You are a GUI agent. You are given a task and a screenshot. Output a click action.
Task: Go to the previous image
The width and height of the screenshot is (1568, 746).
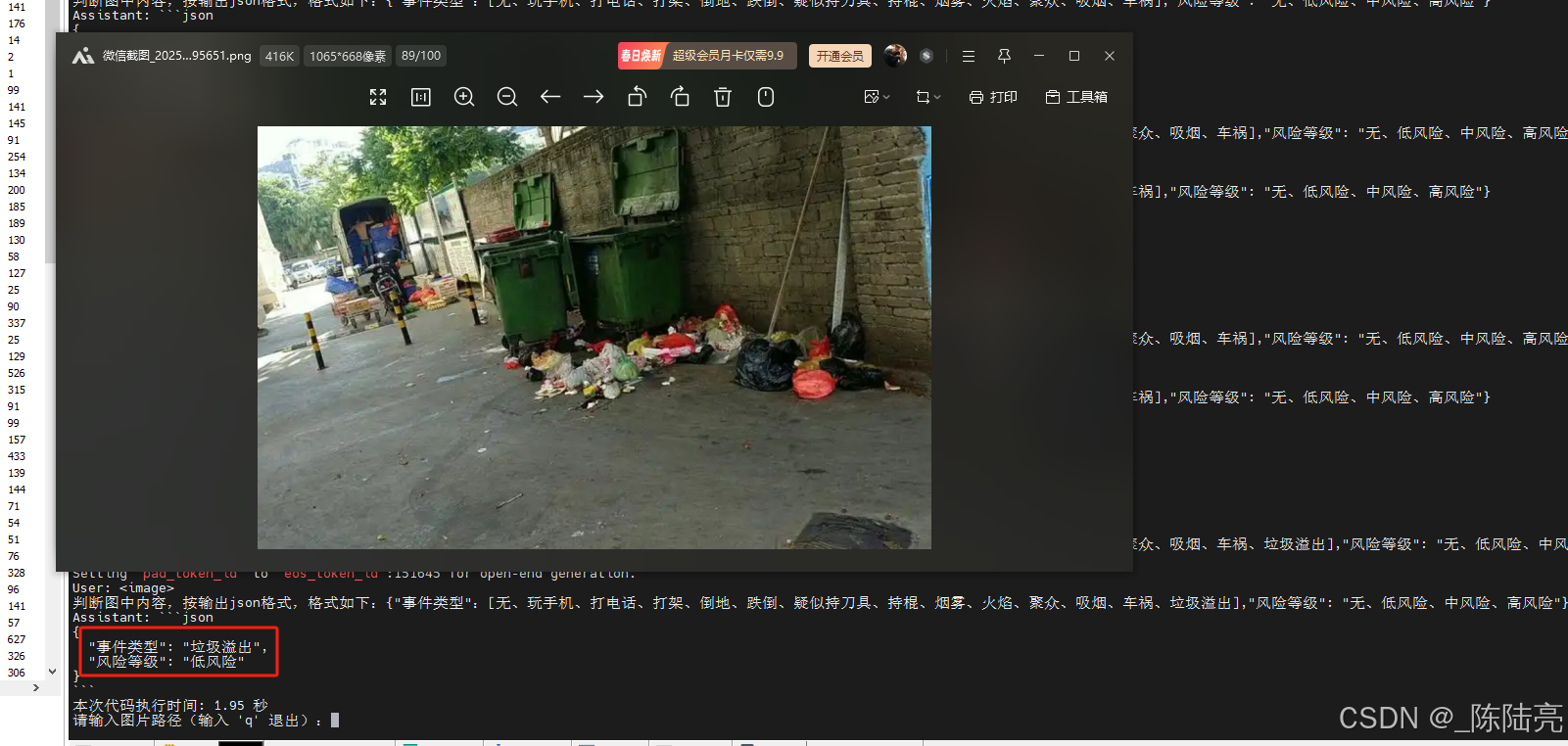(x=550, y=97)
